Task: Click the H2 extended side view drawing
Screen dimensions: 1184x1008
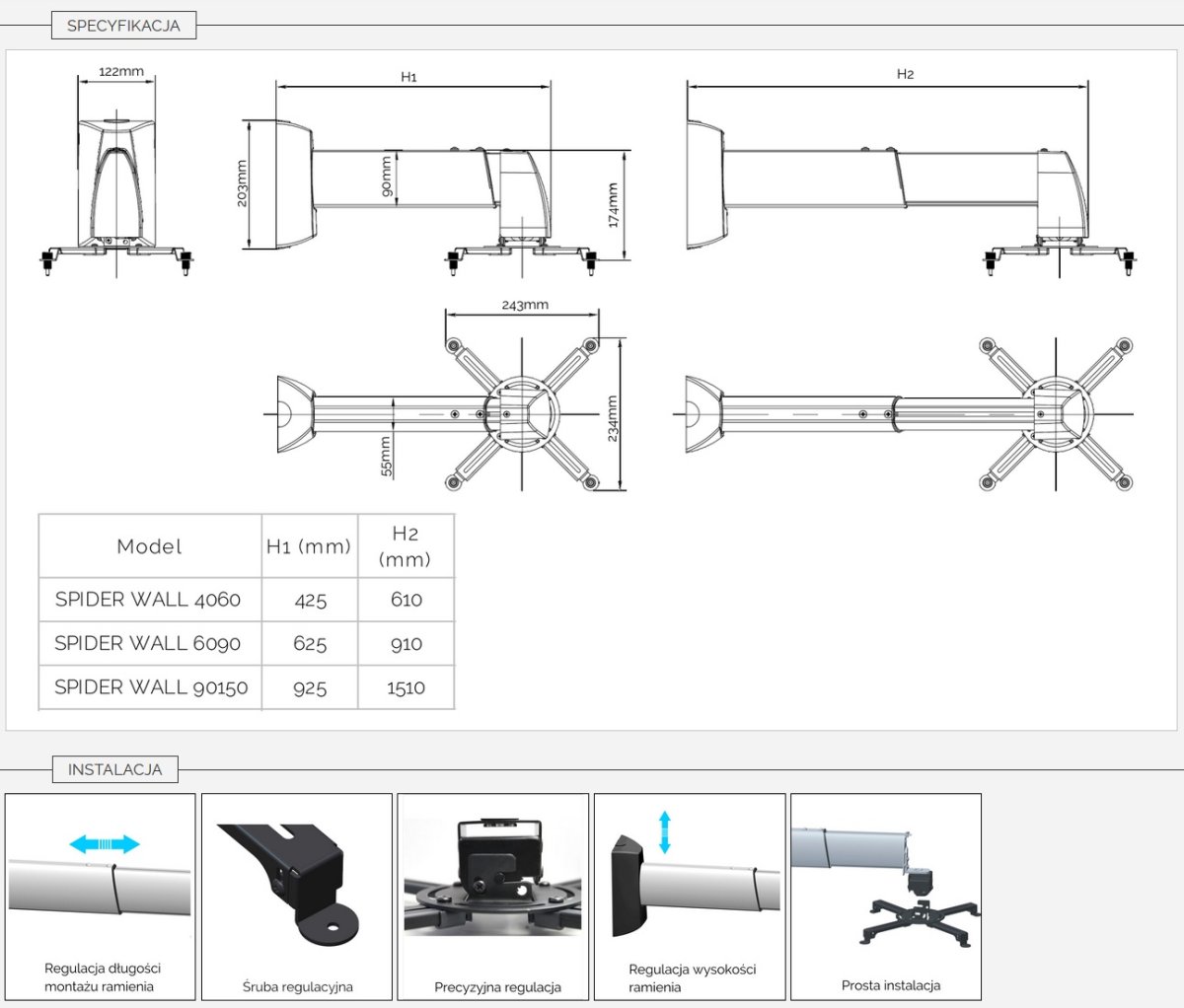Action: [908, 187]
